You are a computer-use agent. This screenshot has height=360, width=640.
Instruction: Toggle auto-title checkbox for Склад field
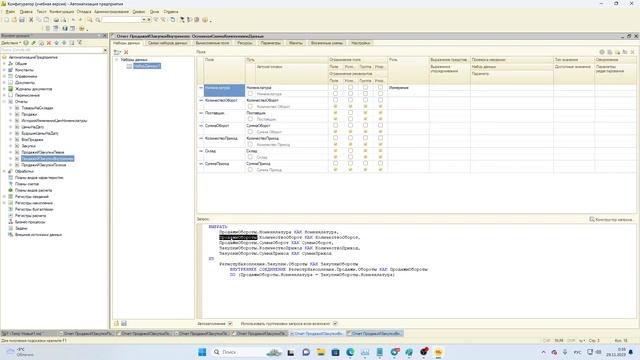250,157
